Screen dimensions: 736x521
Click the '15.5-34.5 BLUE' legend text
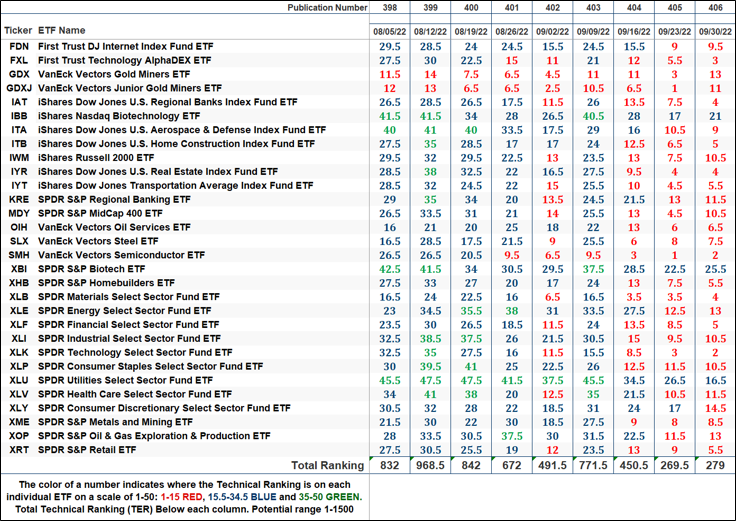(242, 497)
